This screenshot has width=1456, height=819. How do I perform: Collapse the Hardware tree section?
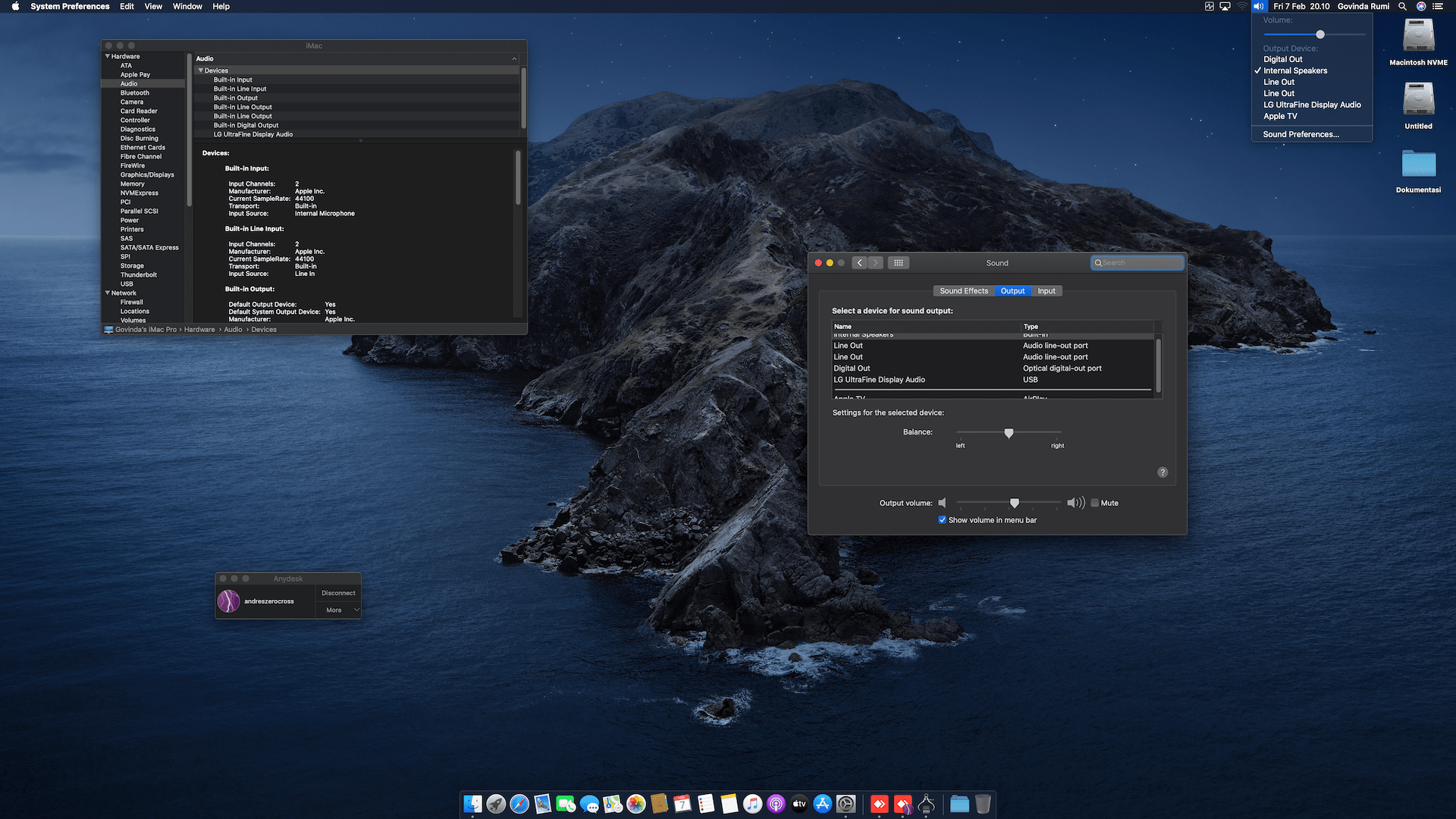108,56
